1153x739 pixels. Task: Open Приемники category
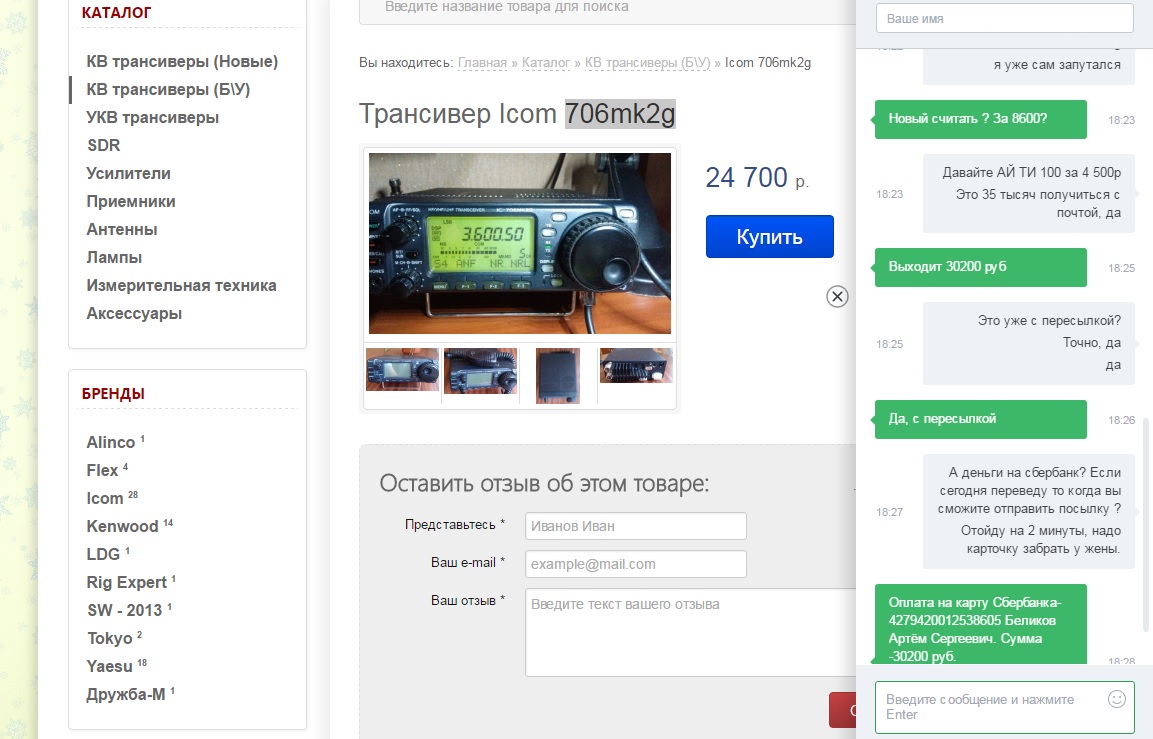pos(131,201)
